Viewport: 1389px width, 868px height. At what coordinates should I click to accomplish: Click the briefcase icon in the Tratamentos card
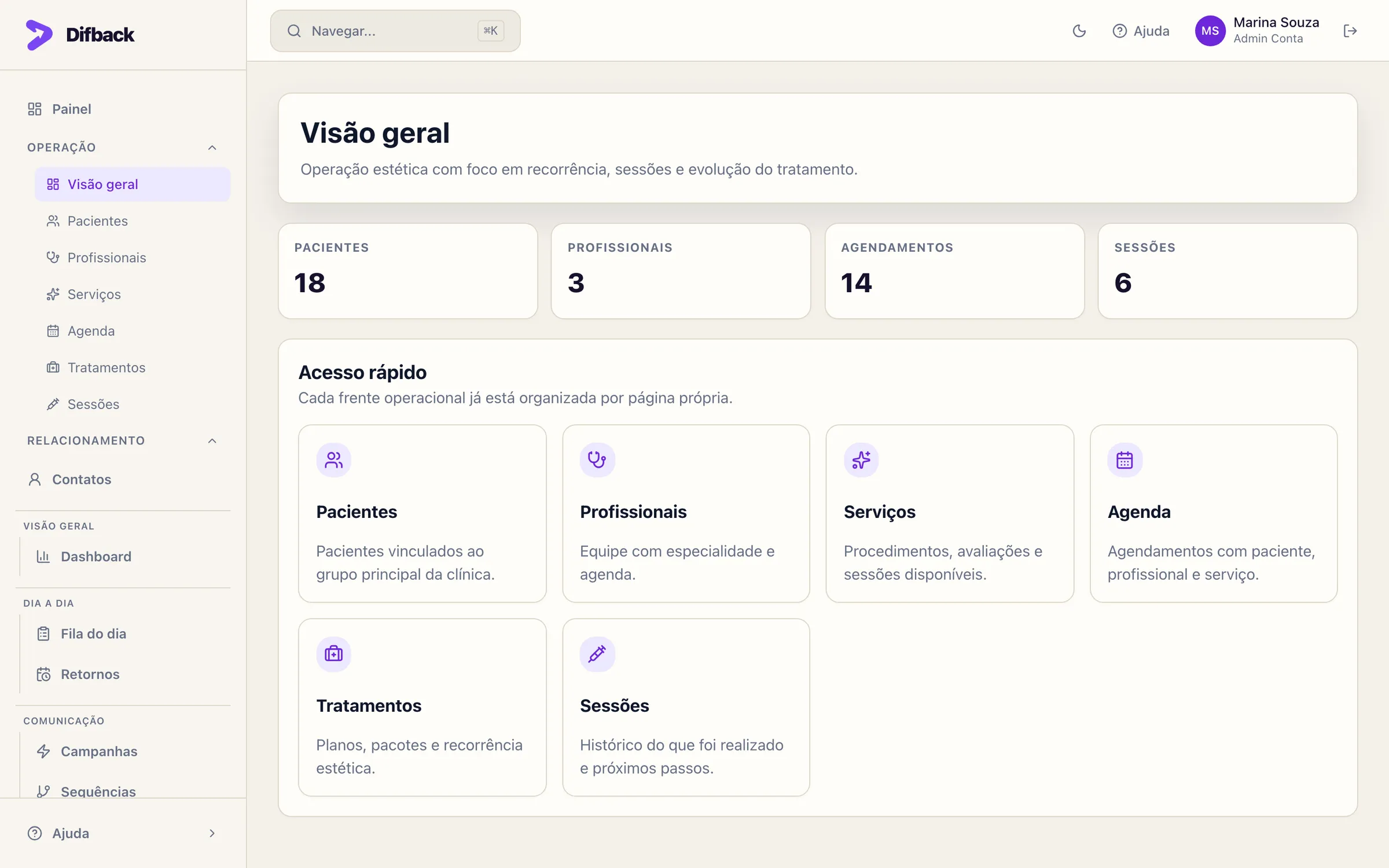(x=333, y=654)
